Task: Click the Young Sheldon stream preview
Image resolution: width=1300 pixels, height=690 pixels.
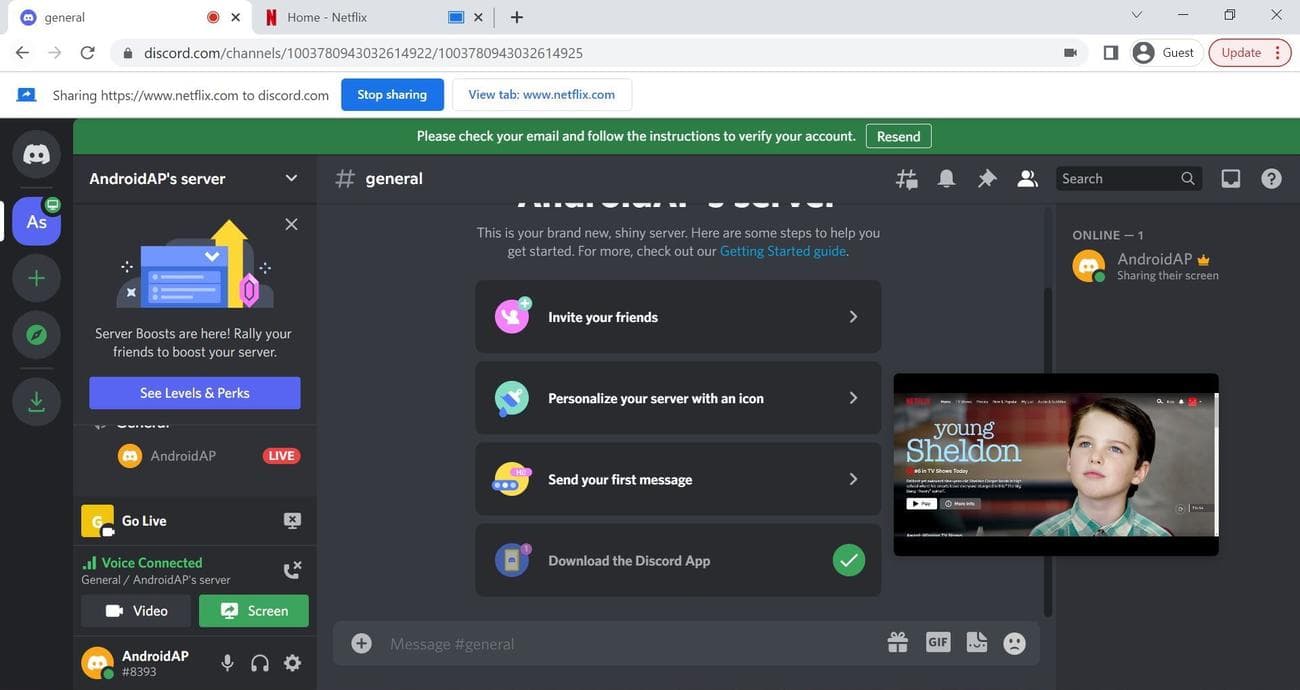Action: pyautogui.click(x=1055, y=465)
